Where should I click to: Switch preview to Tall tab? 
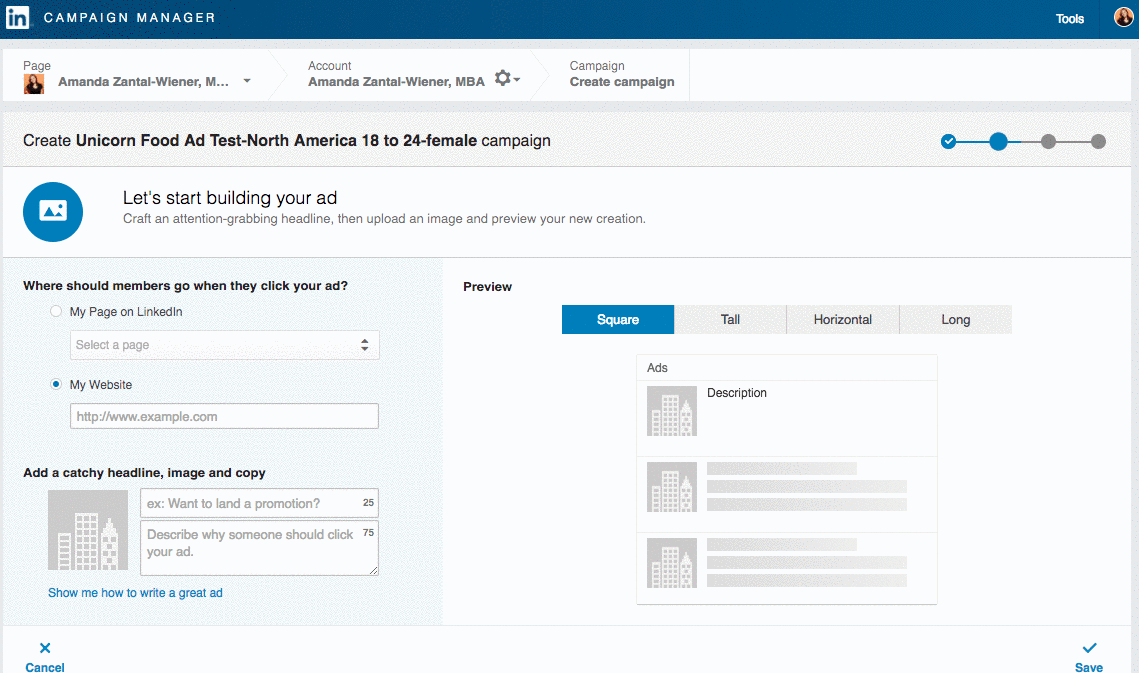tap(730, 320)
